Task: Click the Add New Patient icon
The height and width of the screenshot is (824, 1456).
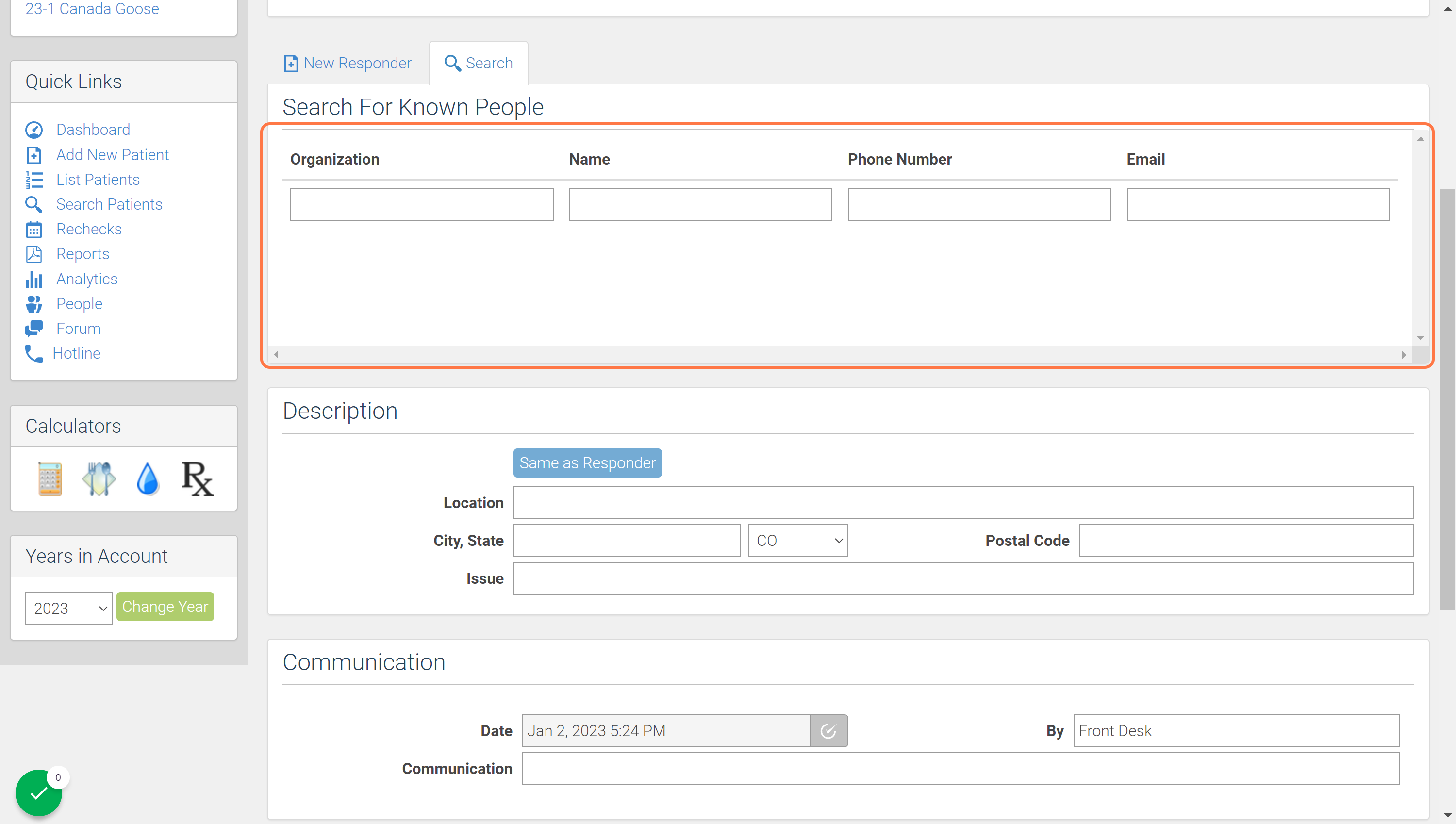Action: coord(34,154)
